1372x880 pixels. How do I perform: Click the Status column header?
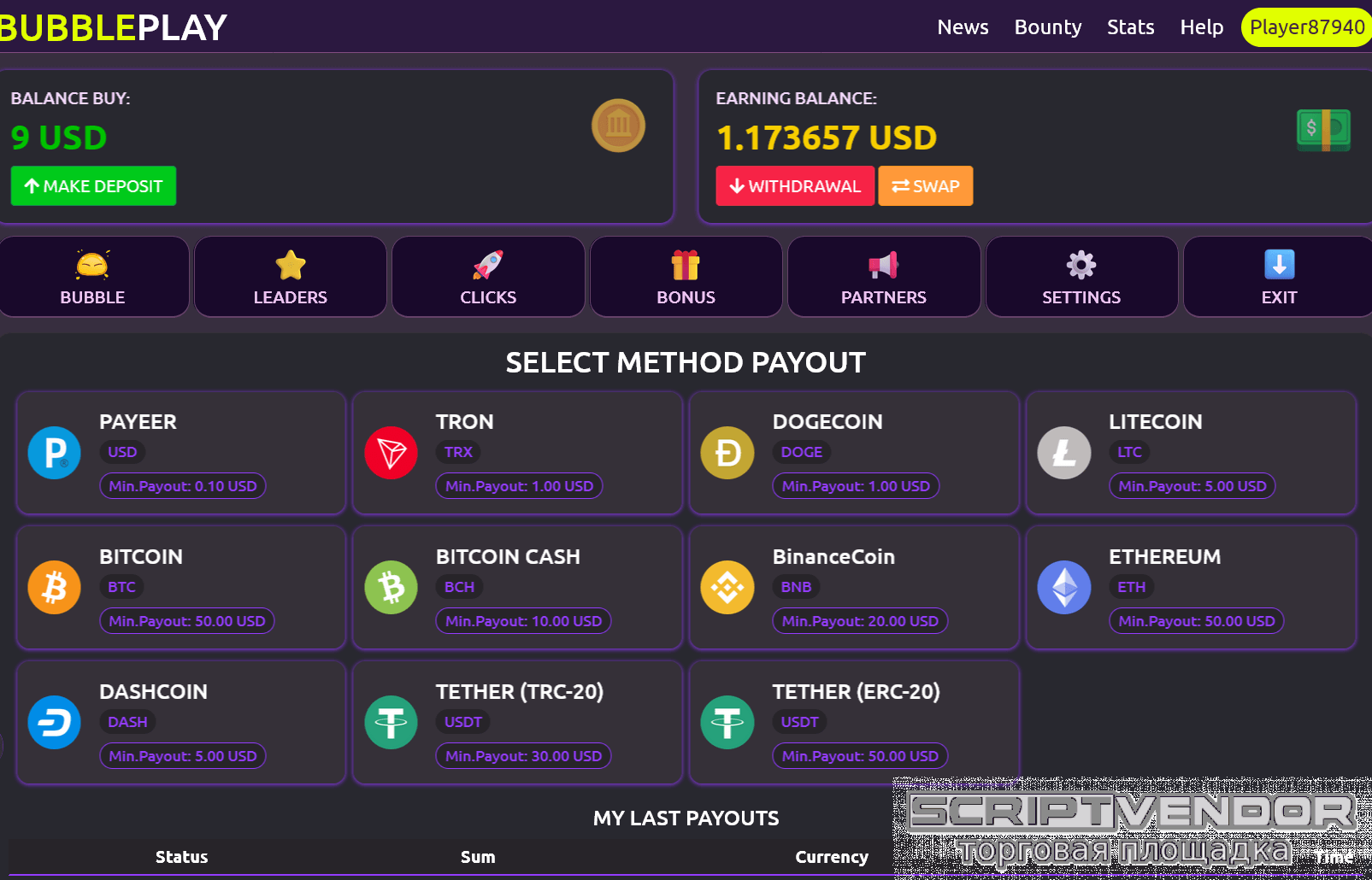click(181, 857)
